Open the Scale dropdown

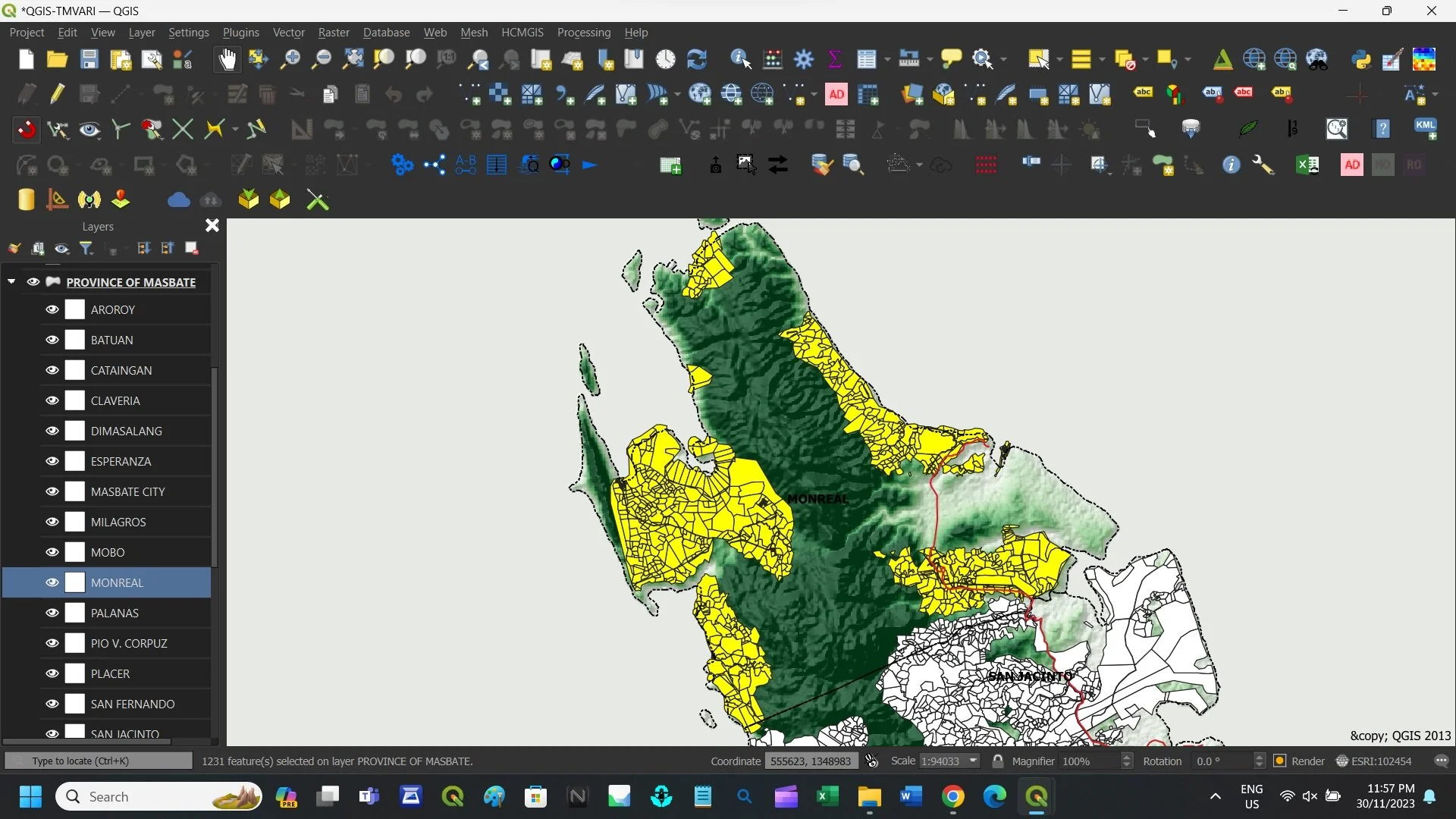[x=974, y=761]
